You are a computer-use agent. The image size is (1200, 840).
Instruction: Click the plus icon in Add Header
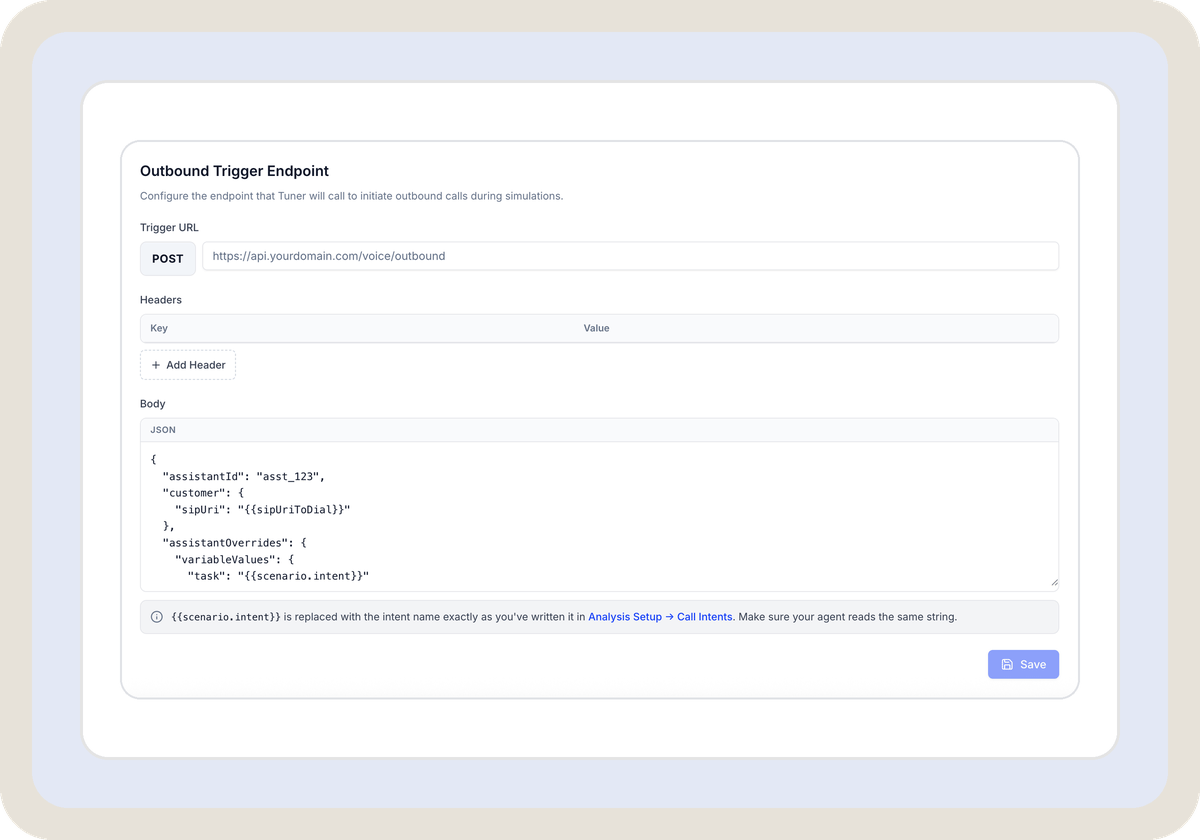[156, 365]
